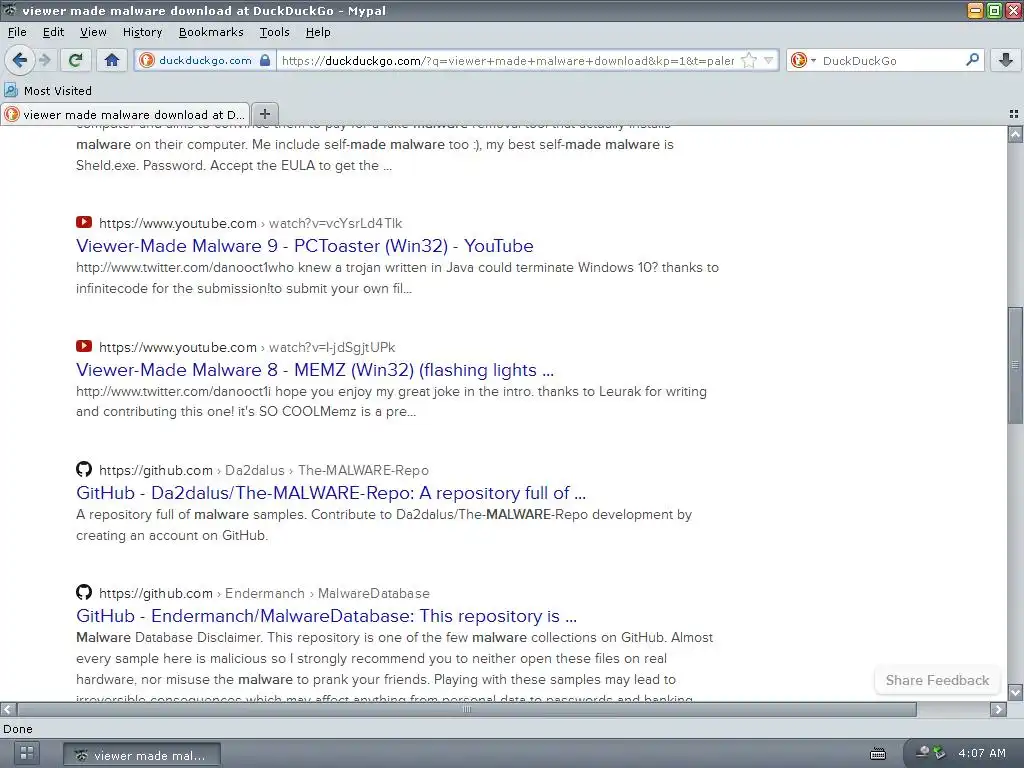Go forward with the forward arrow
This screenshot has height=768, width=1024.
click(x=45, y=60)
